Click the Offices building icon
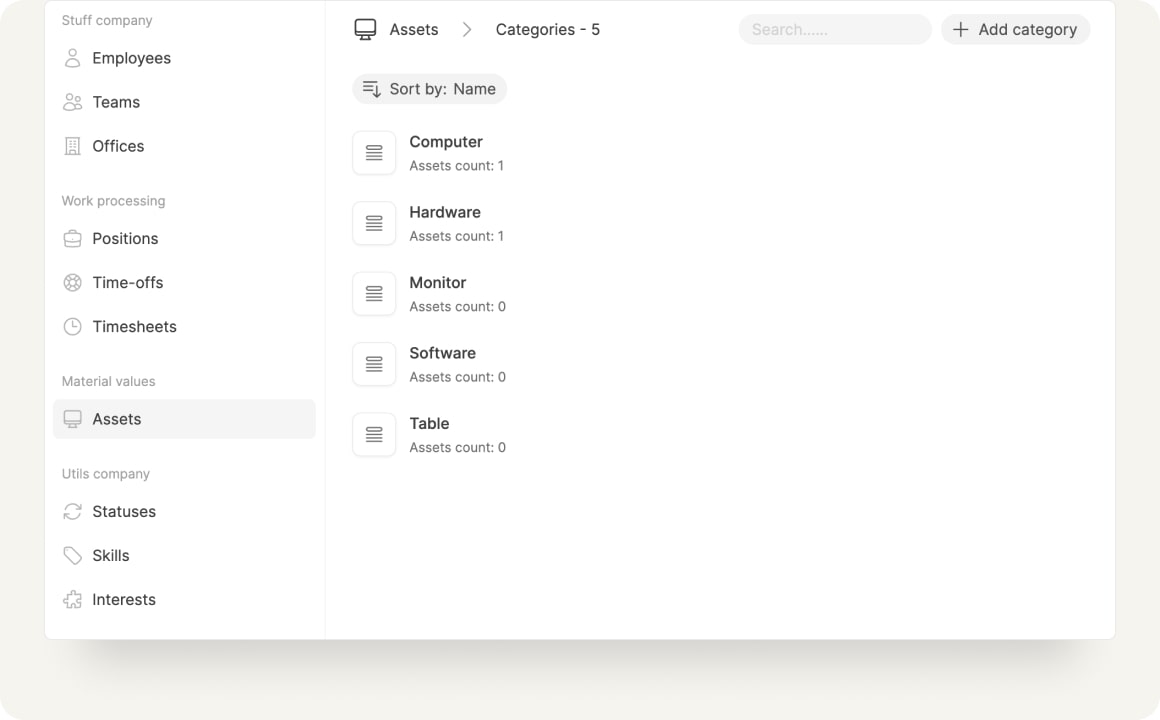Image resolution: width=1160 pixels, height=720 pixels. pyautogui.click(x=72, y=146)
